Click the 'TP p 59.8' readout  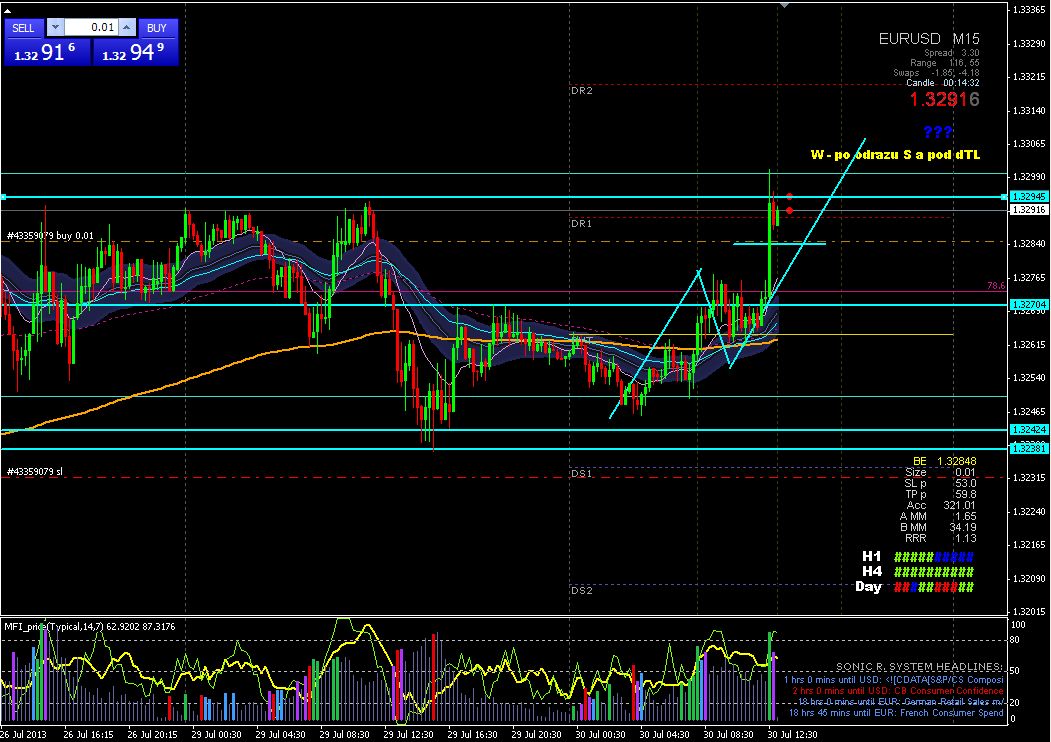point(940,495)
